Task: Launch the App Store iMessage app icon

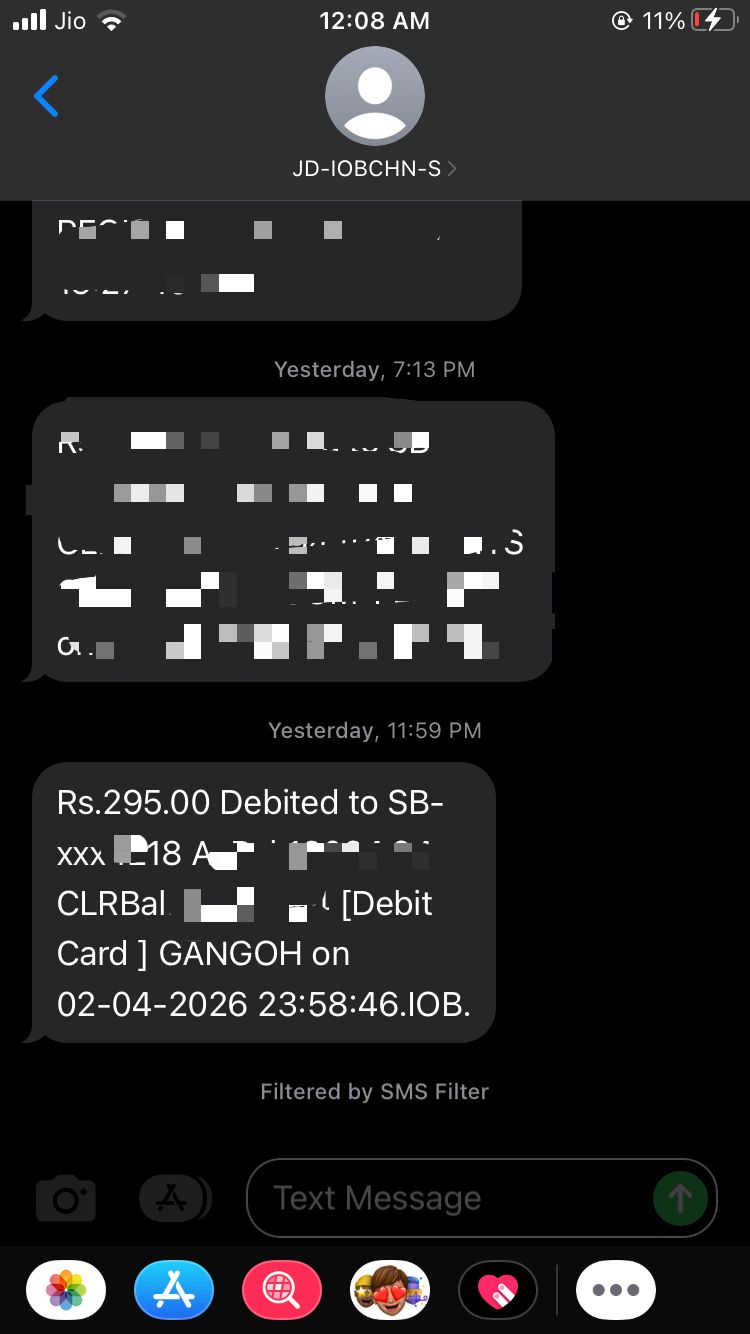Action: [174, 1291]
